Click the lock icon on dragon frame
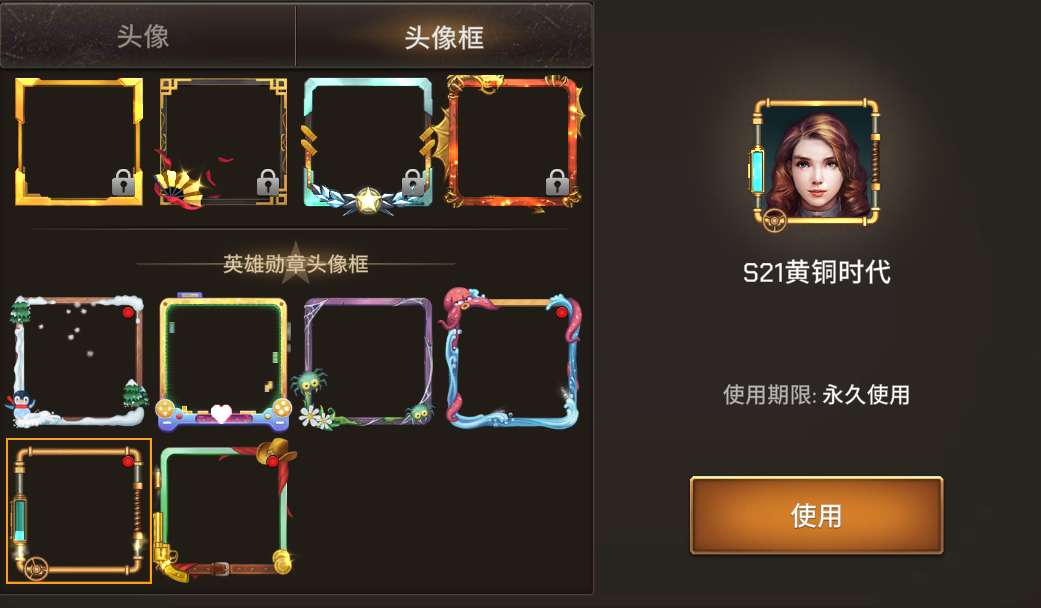Screen dimensions: 1041x608 click(x=558, y=183)
